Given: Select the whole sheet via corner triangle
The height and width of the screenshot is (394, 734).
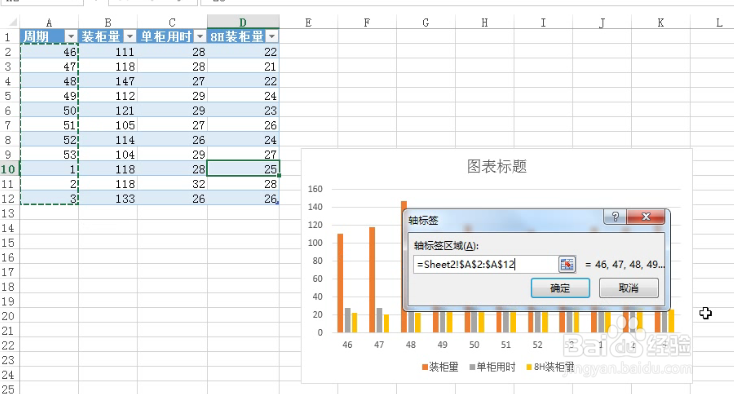Looking at the screenshot, I should (12, 22).
